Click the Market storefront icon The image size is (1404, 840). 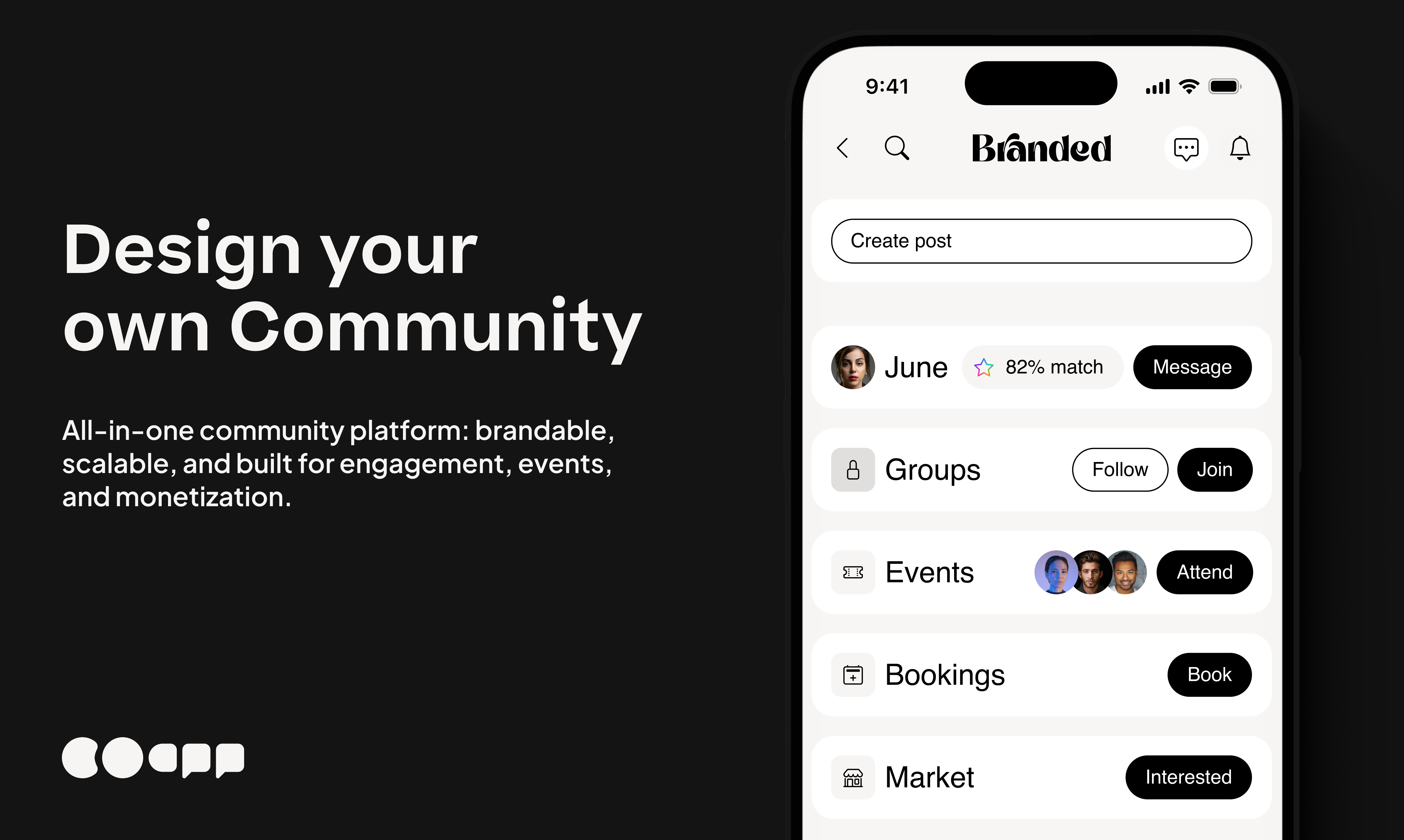point(853,777)
